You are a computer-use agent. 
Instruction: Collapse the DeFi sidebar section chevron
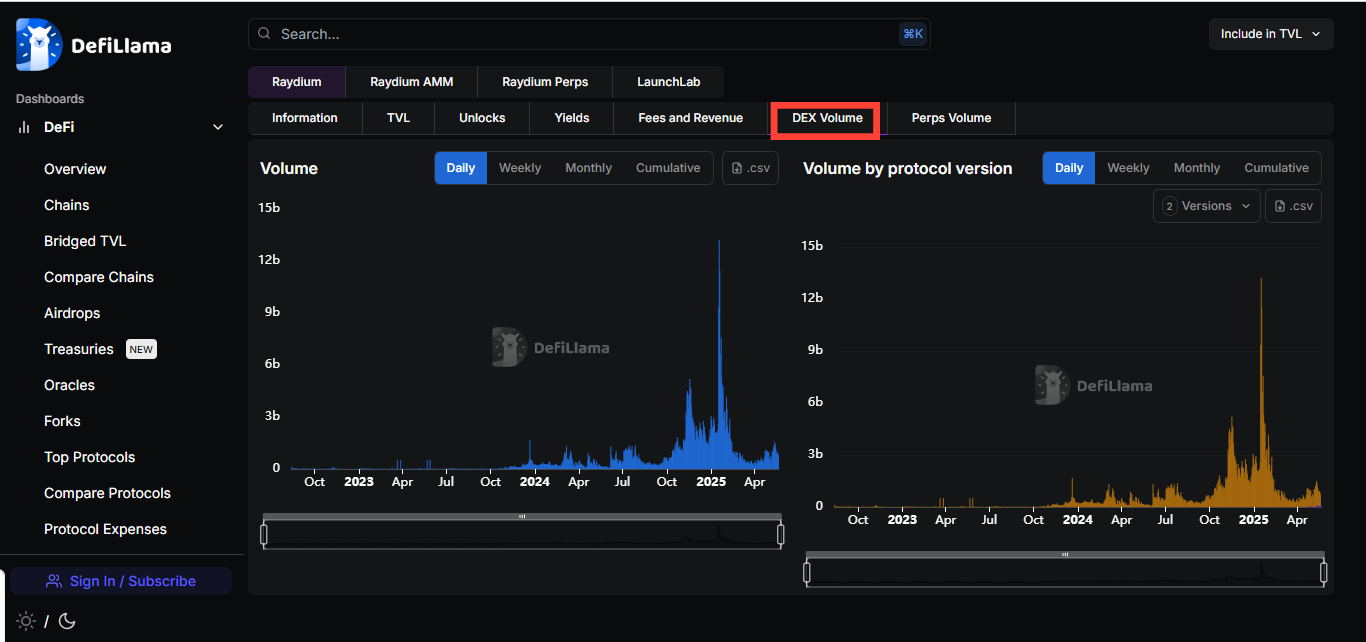coord(218,127)
